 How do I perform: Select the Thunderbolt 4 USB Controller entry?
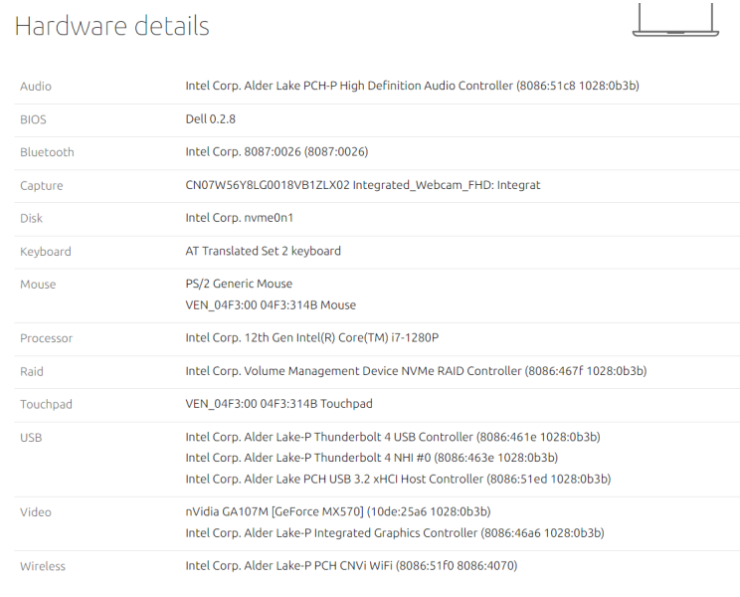click(x=393, y=437)
